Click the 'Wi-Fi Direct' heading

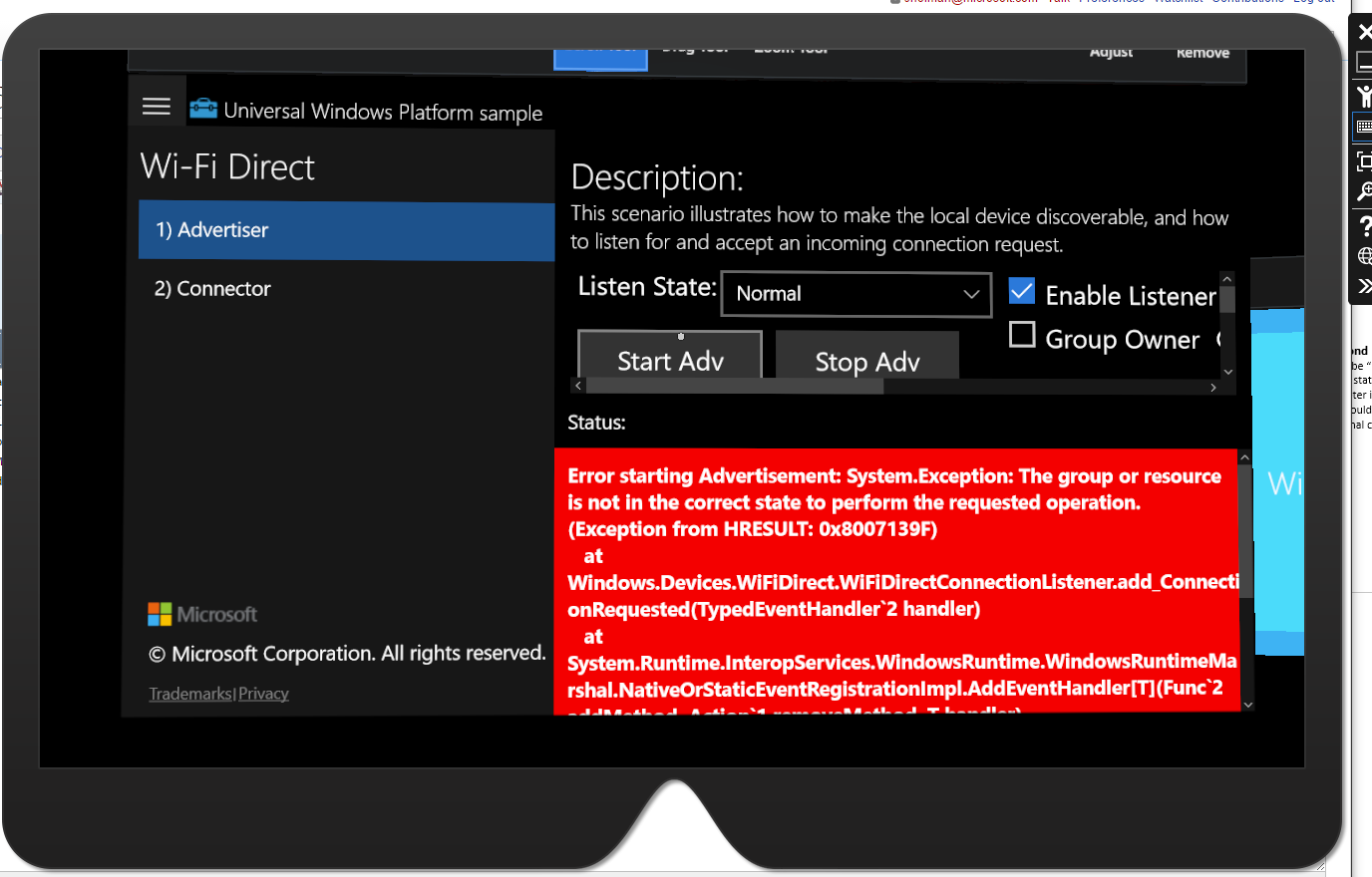pos(227,166)
